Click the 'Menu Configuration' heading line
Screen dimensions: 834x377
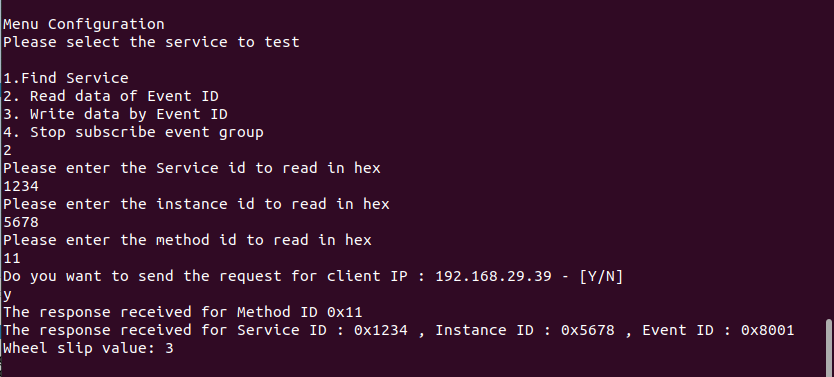coord(84,24)
